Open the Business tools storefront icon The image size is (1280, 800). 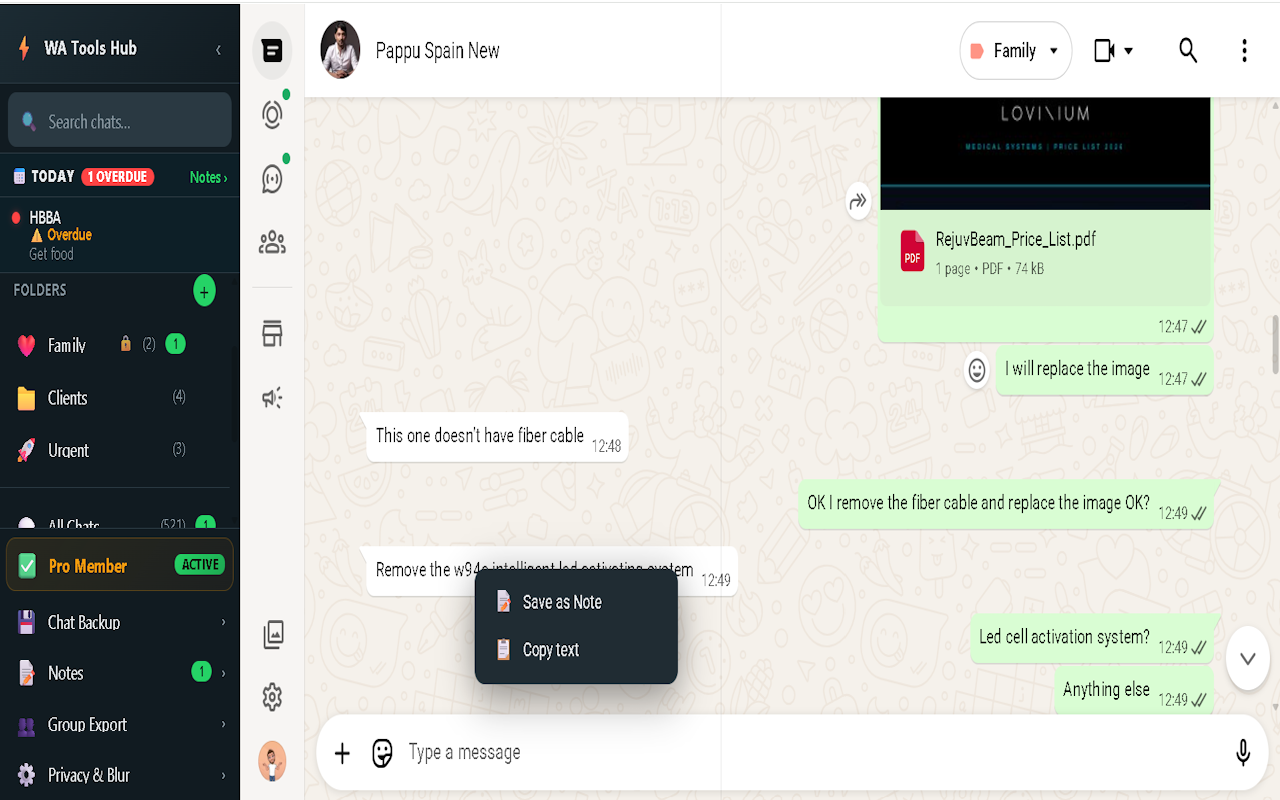click(271, 333)
